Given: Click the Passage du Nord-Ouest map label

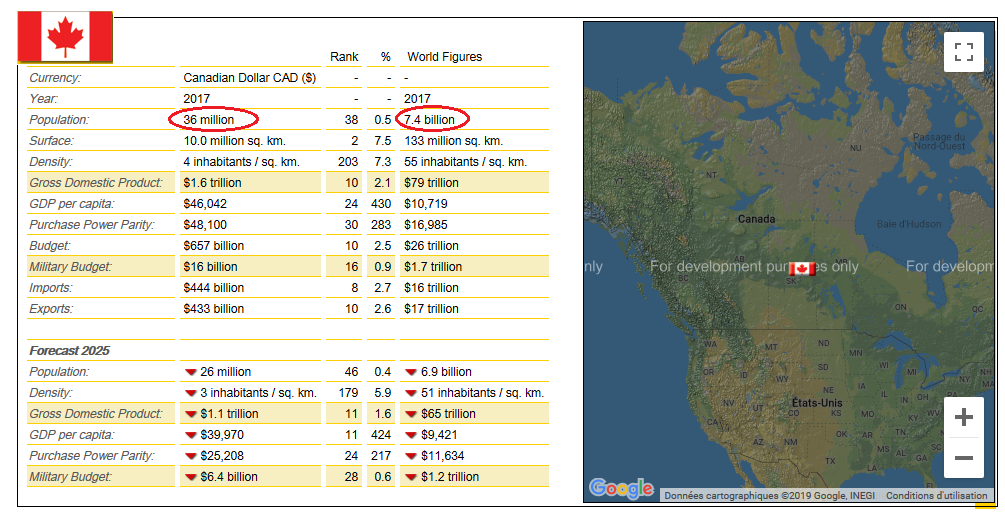Looking at the screenshot, I should pyautogui.click(x=939, y=142).
